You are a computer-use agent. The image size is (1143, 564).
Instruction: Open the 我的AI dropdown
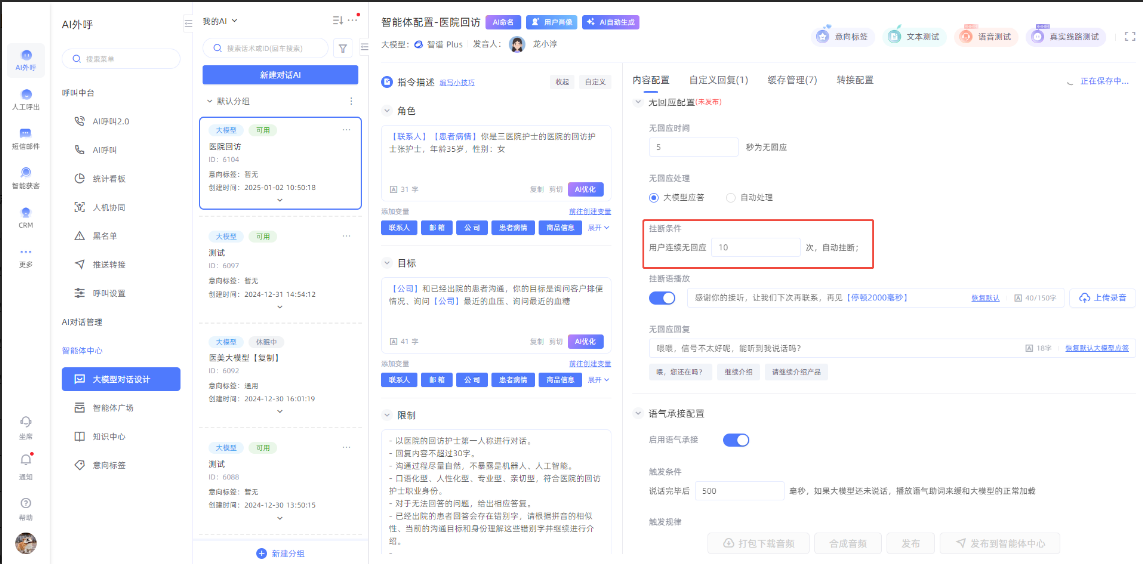220,21
